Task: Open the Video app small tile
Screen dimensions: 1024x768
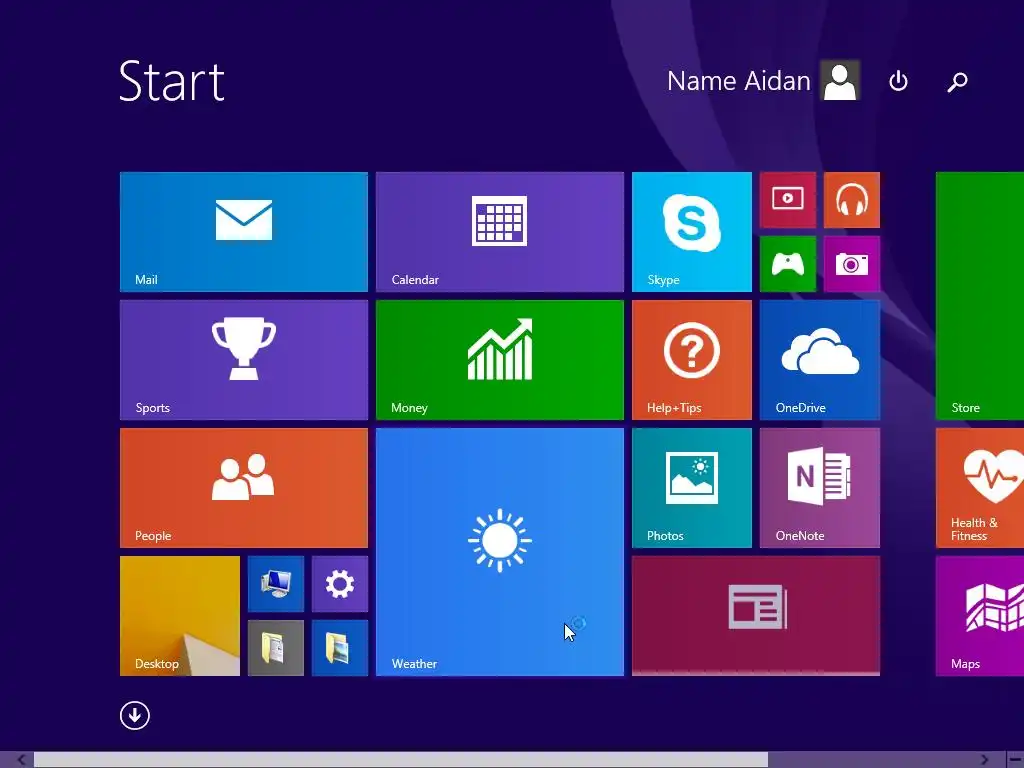Action: pos(788,200)
